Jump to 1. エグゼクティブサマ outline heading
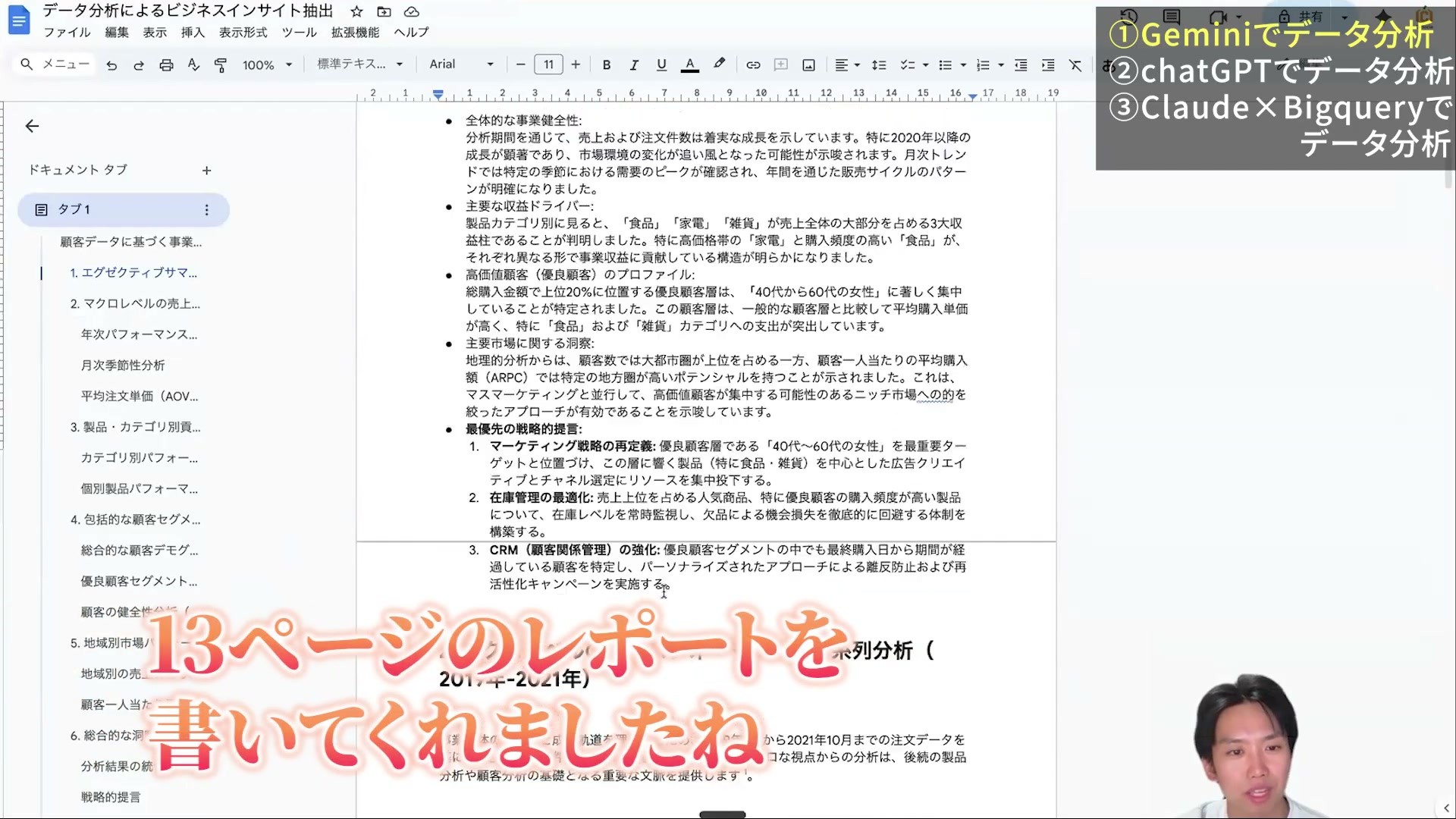Screen dimensions: 1456x819 (133, 272)
